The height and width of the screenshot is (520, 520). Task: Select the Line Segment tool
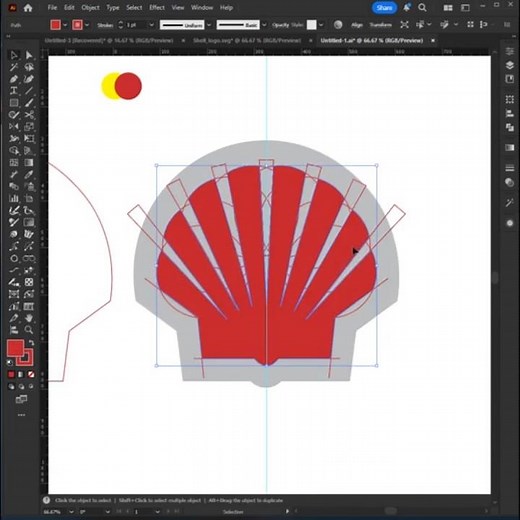click(x=29, y=91)
